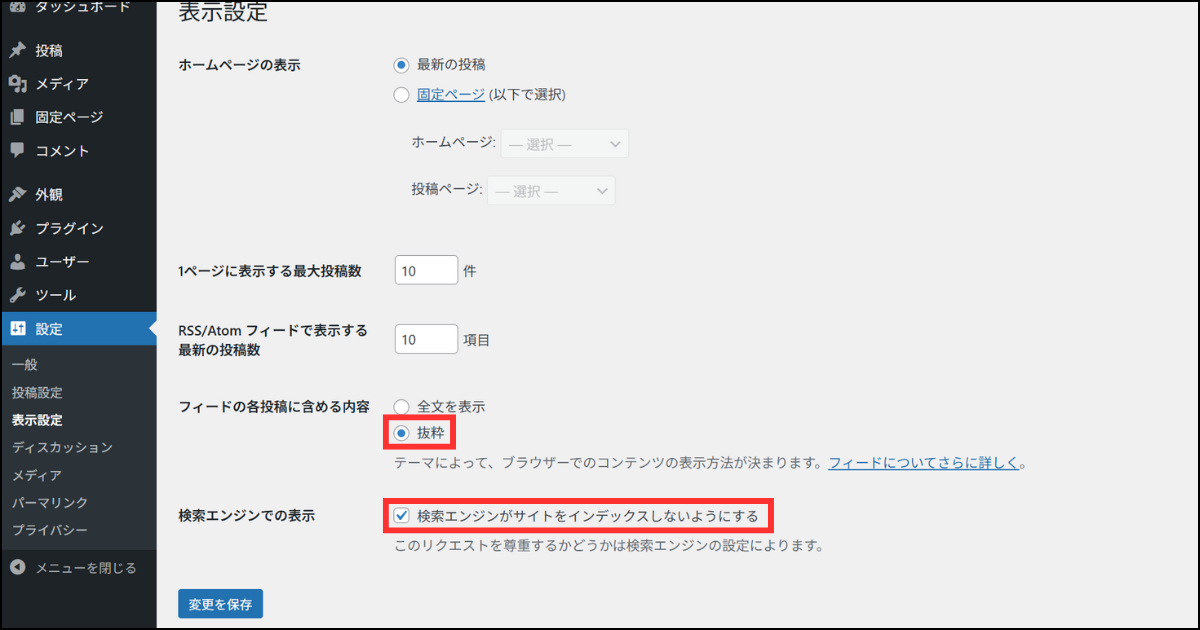This screenshot has height=630, width=1200.
Task: Click the user icon beside ユーザー
Action: [x=17, y=261]
